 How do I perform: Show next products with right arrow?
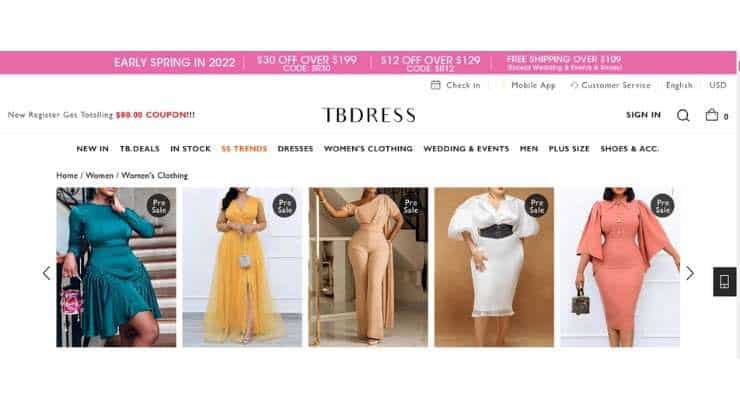(x=690, y=273)
